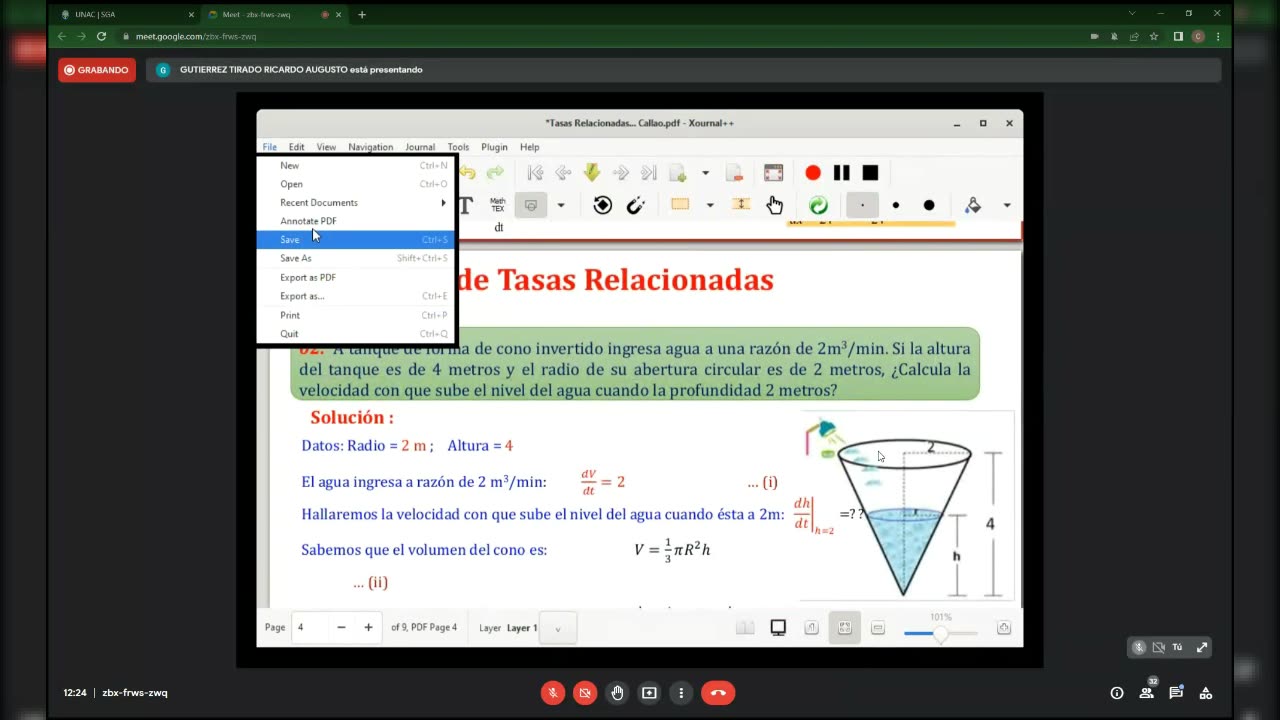The height and width of the screenshot is (720, 1280).
Task: Toggle paired pages view icon
Action: 744,627
